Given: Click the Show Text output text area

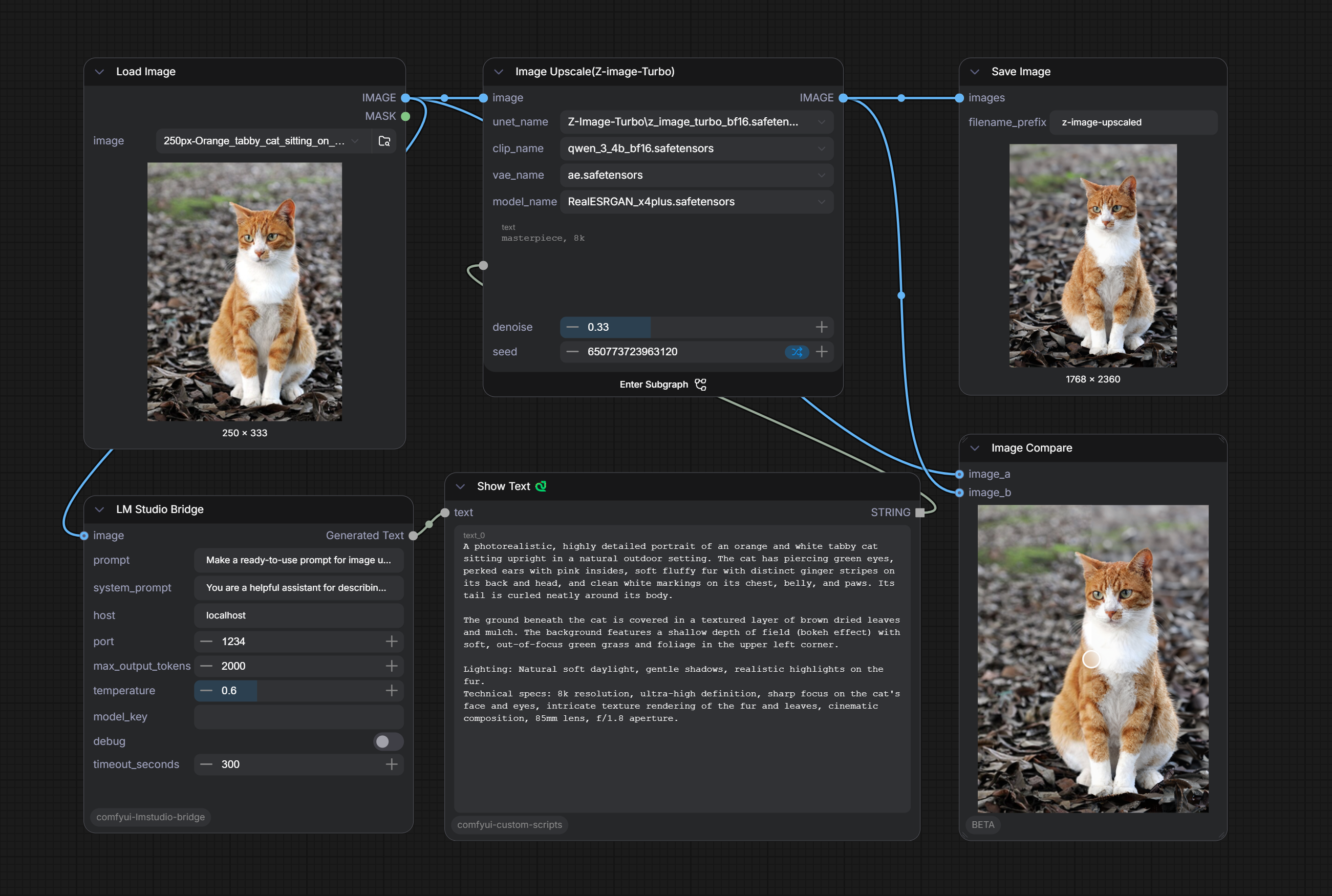Looking at the screenshot, I should coord(682,669).
